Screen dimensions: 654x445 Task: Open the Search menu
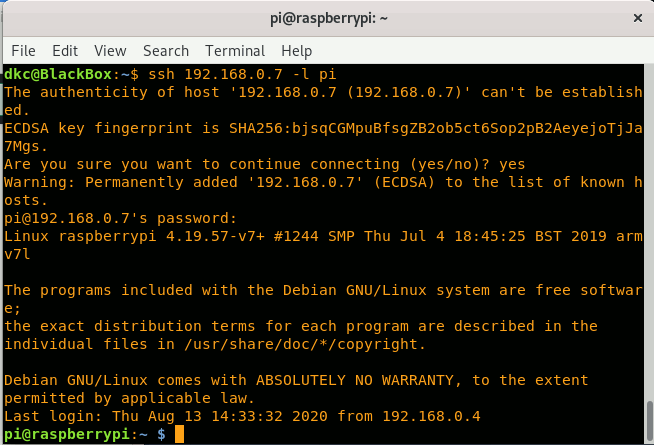tap(166, 51)
